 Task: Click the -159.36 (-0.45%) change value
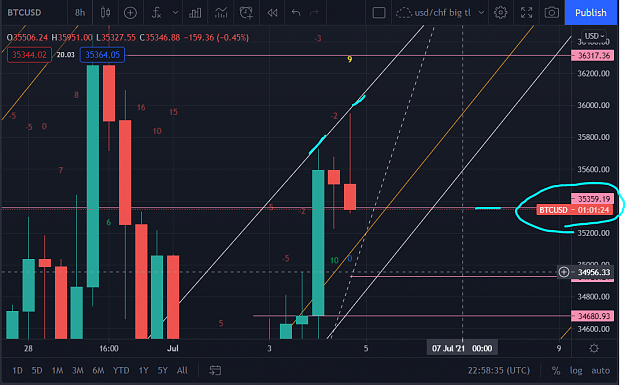click(x=216, y=37)
